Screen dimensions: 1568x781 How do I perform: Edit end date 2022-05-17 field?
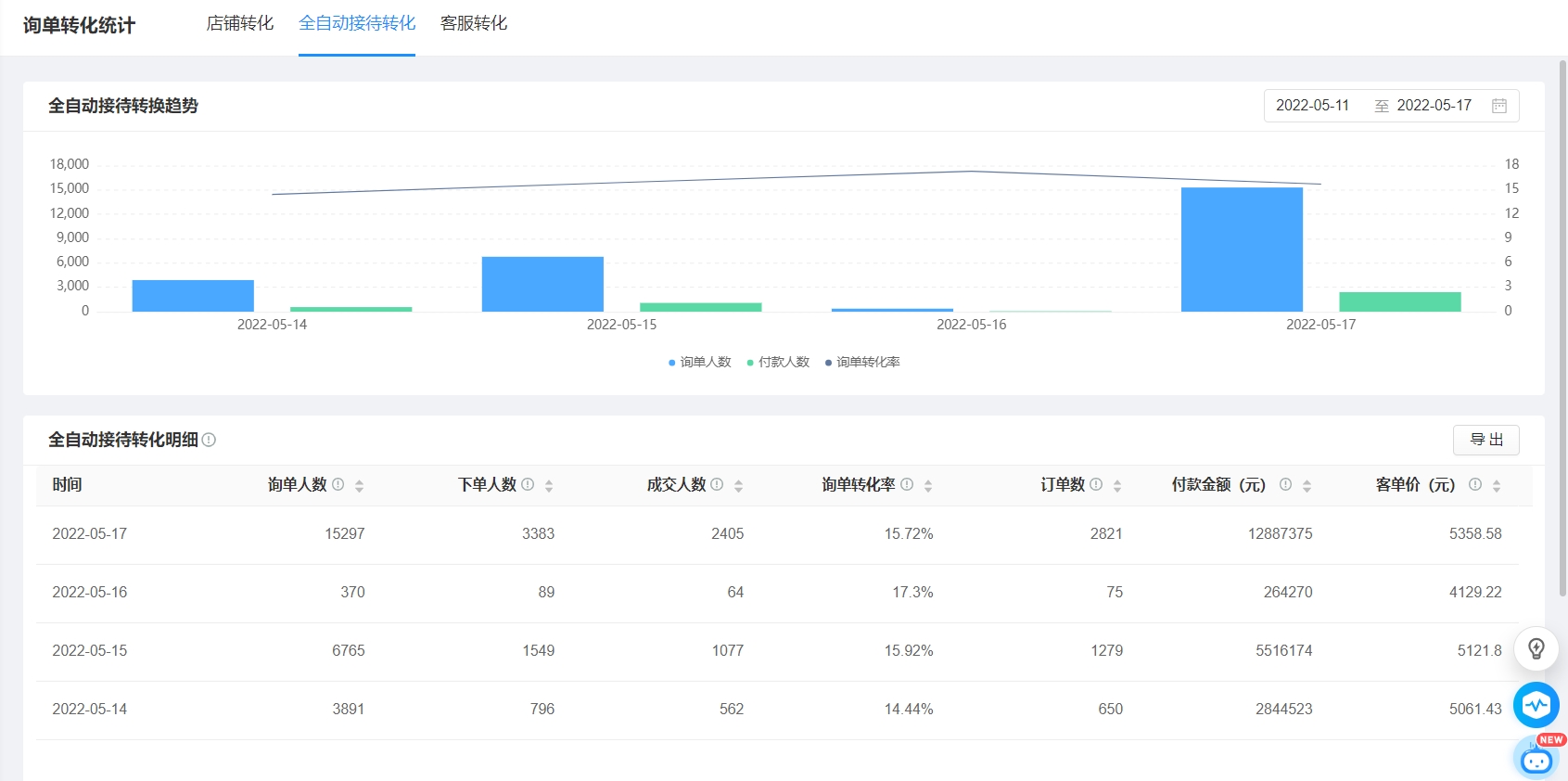[1434, 106]
